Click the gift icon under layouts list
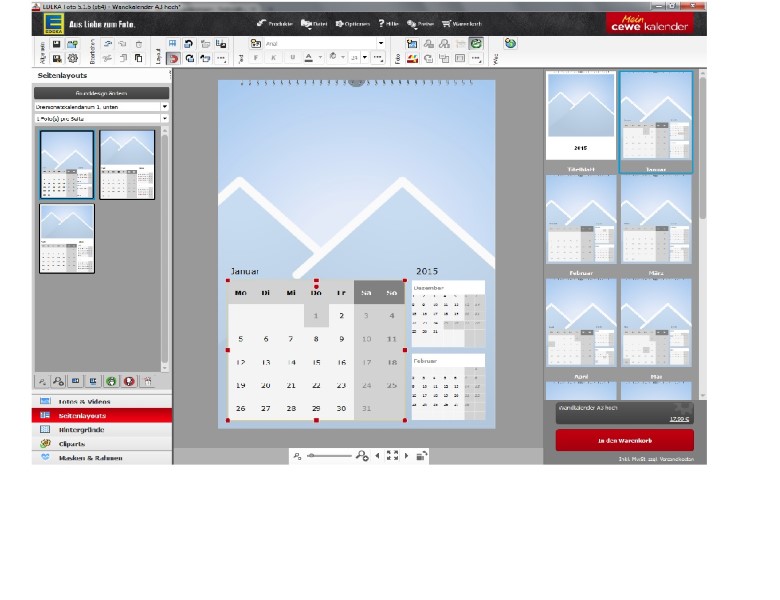The image size is (780, 600). pyautogui.click(x=148, y=382)
